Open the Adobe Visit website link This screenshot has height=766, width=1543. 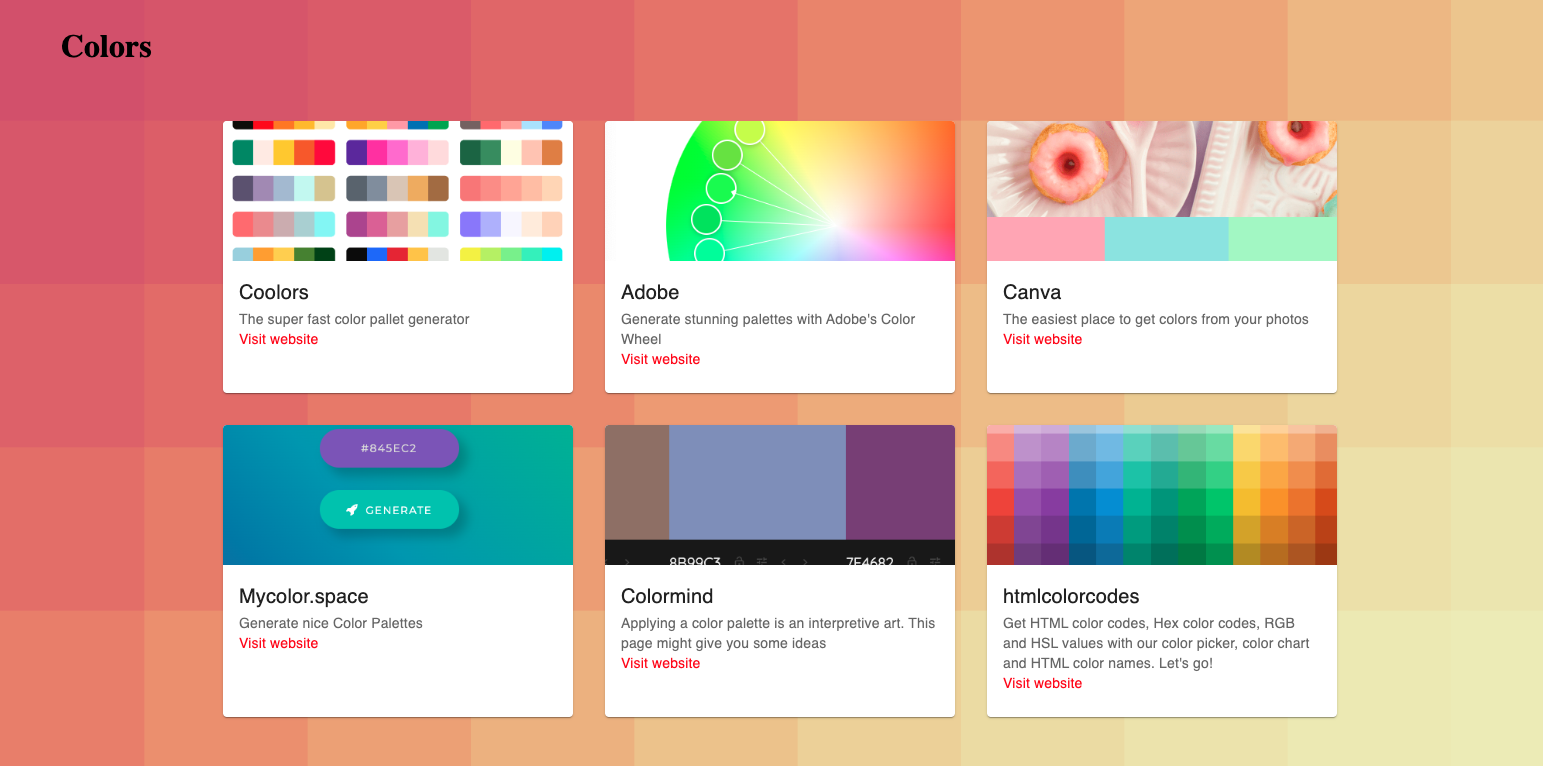[660, 359]
